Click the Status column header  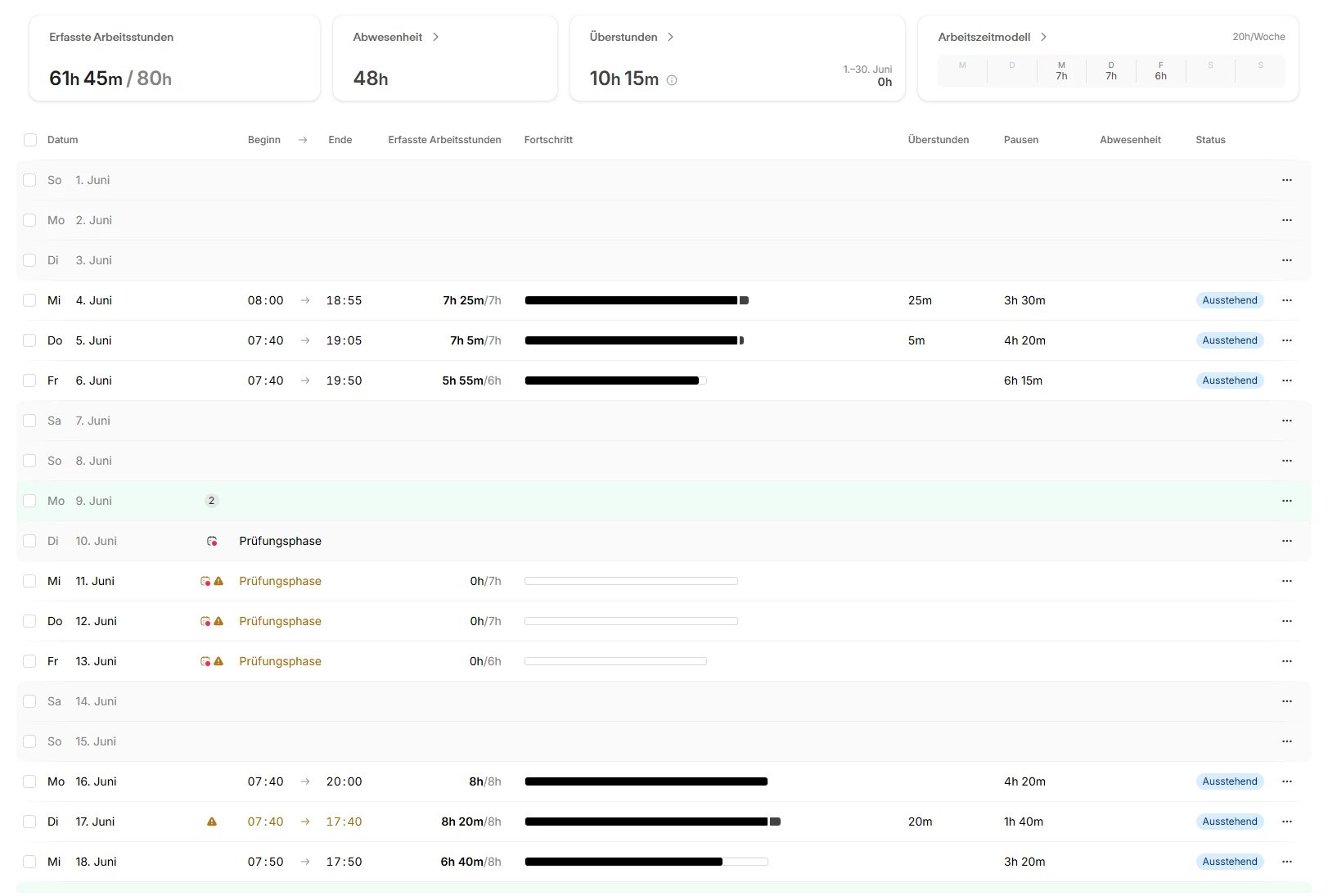tap(1210, 140)
